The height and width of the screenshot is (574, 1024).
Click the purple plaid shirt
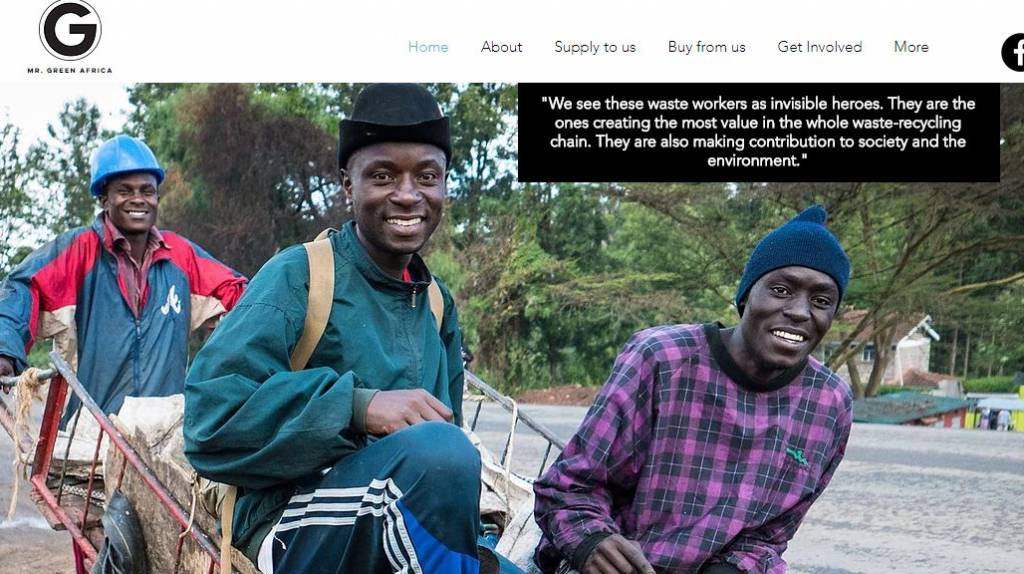pyautogui.click(x=692, y=444)
